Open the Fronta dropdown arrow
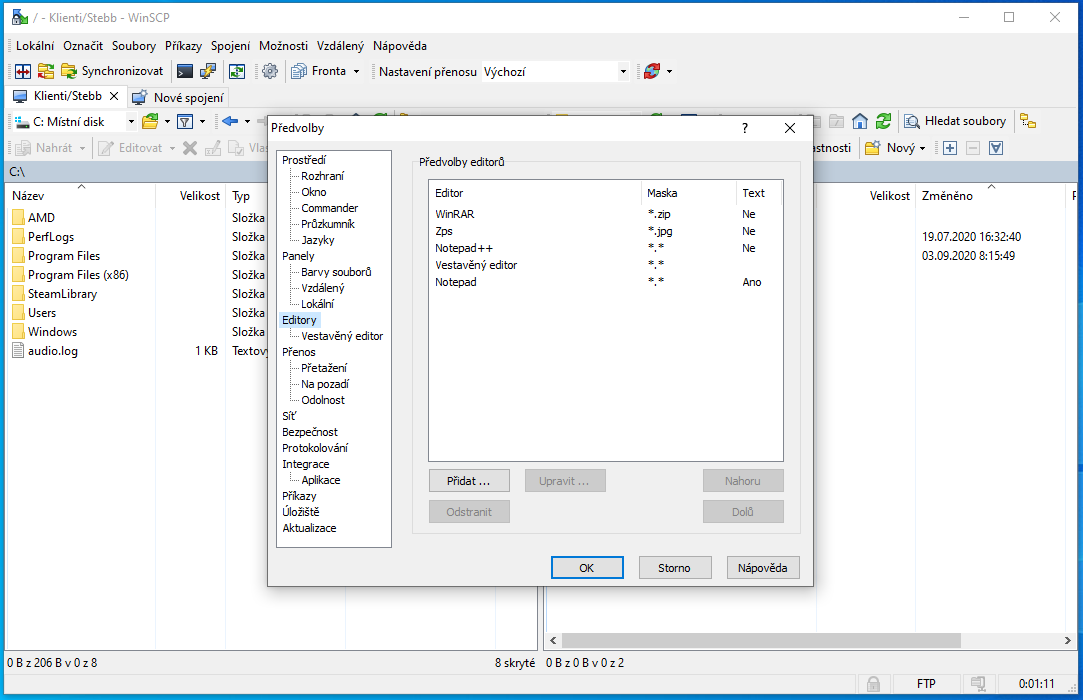This screenshot has width=1083, height=700. pyautogui.click(x=356, y=72)
